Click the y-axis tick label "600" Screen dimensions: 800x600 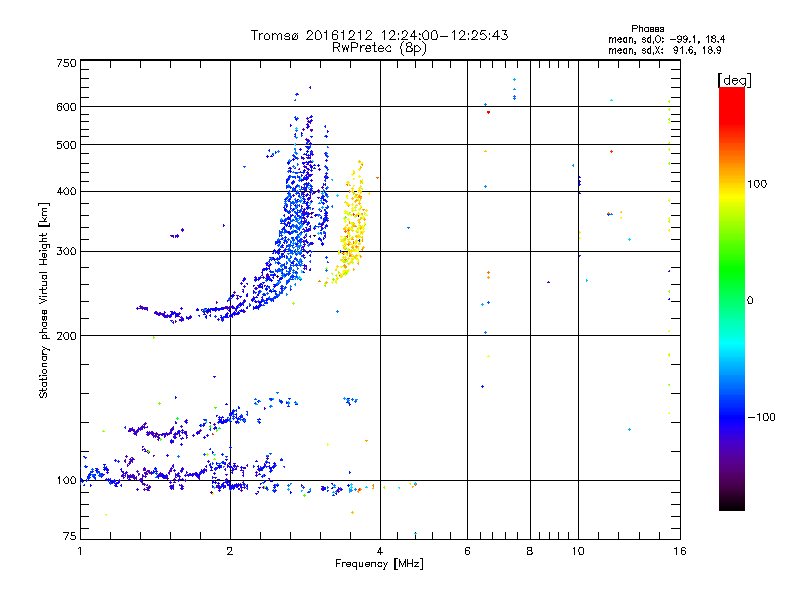coord(66,107)
